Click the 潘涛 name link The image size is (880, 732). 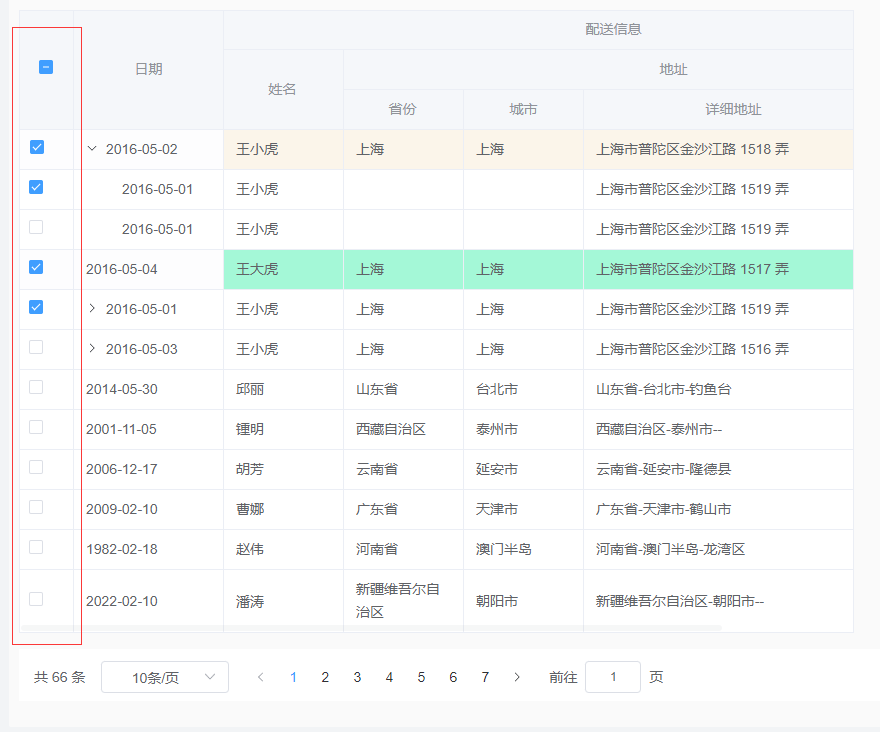pos(250,600)
